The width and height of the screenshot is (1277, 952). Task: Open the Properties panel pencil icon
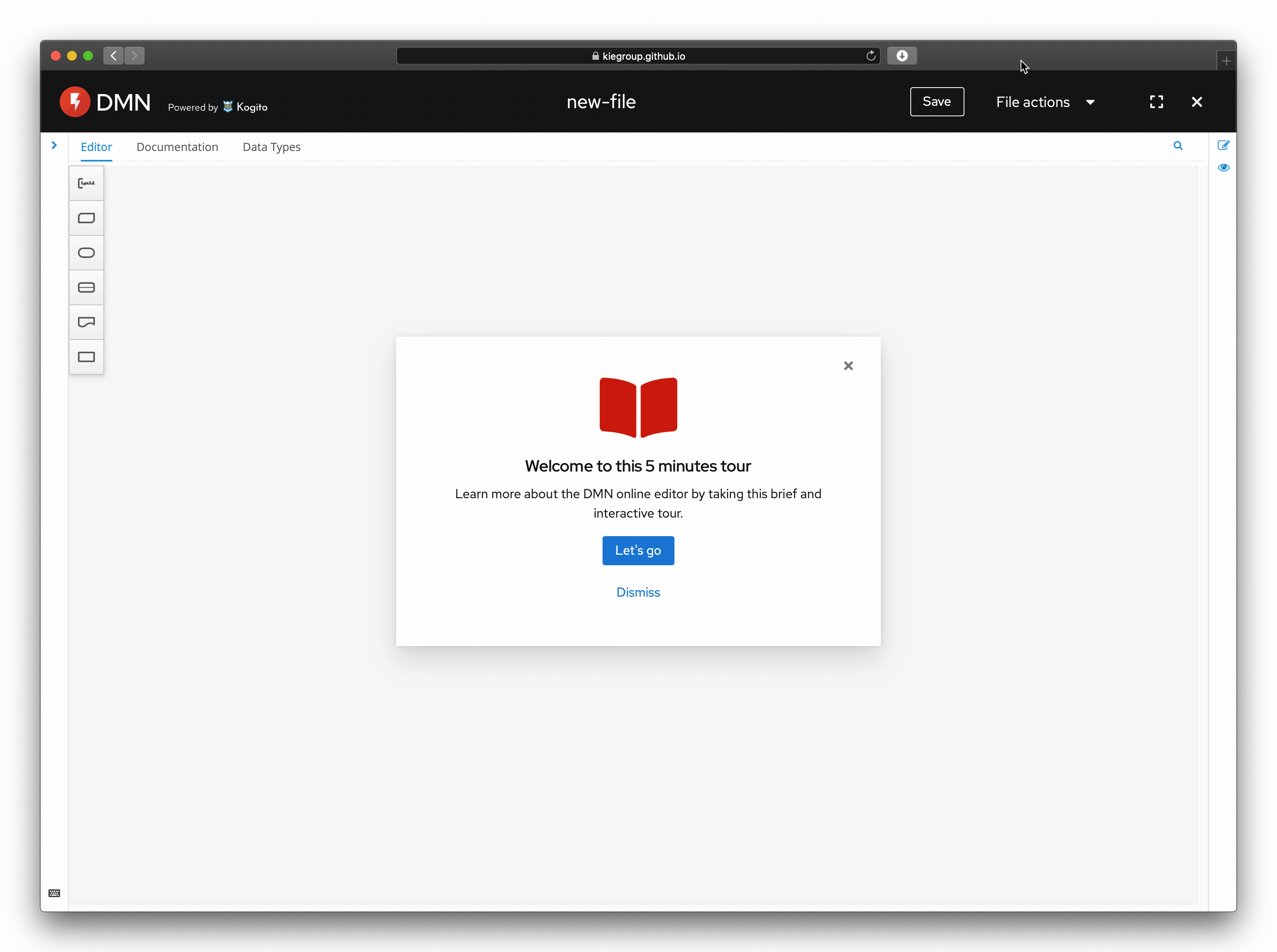click(1223, 145)
